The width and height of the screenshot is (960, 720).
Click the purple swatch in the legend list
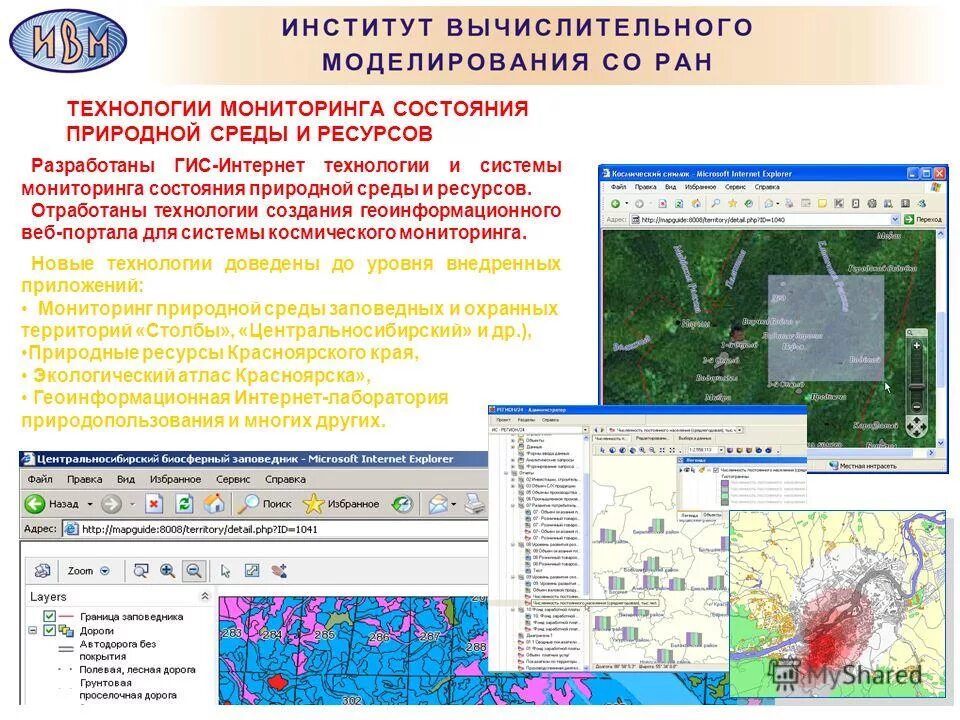click(x=724, y=483)
